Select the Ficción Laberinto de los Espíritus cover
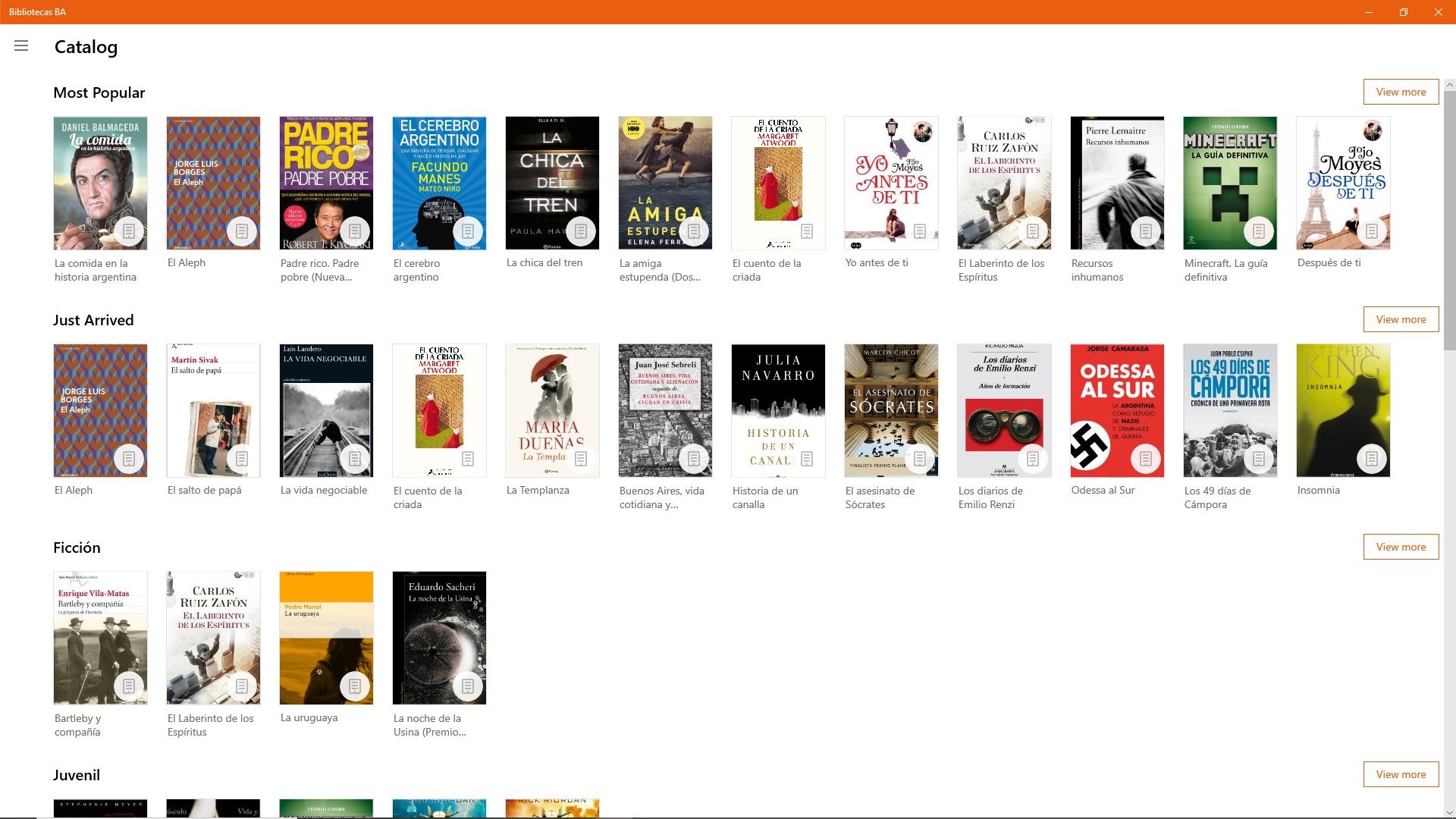Viewport: 1456px width, 819px height. [x=213, y=638]
